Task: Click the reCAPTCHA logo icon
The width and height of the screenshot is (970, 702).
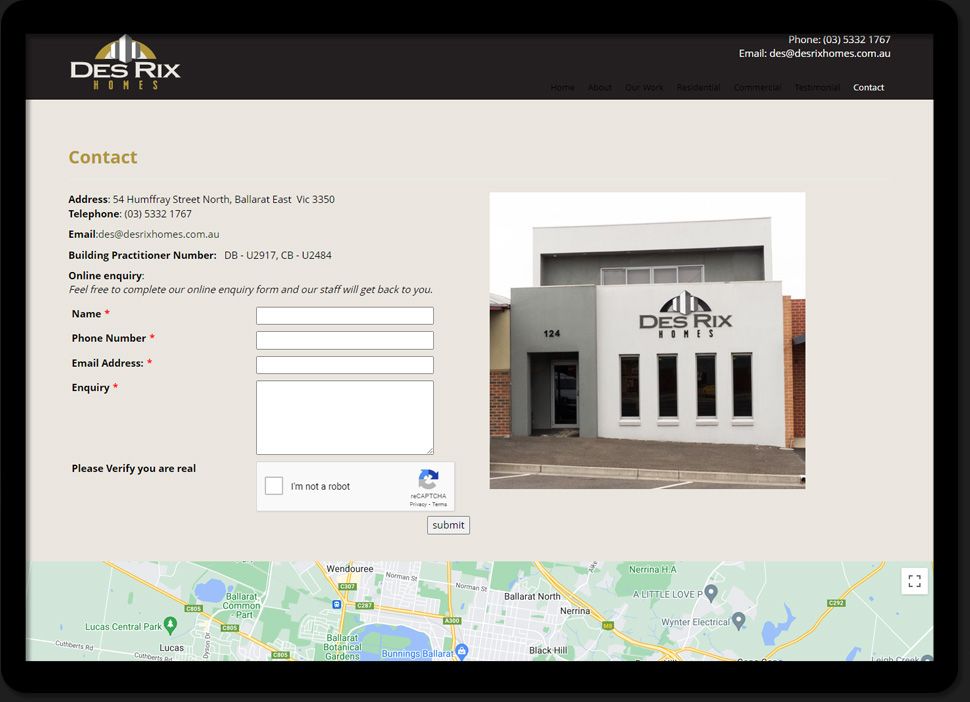Action: (x=428, y=480)
